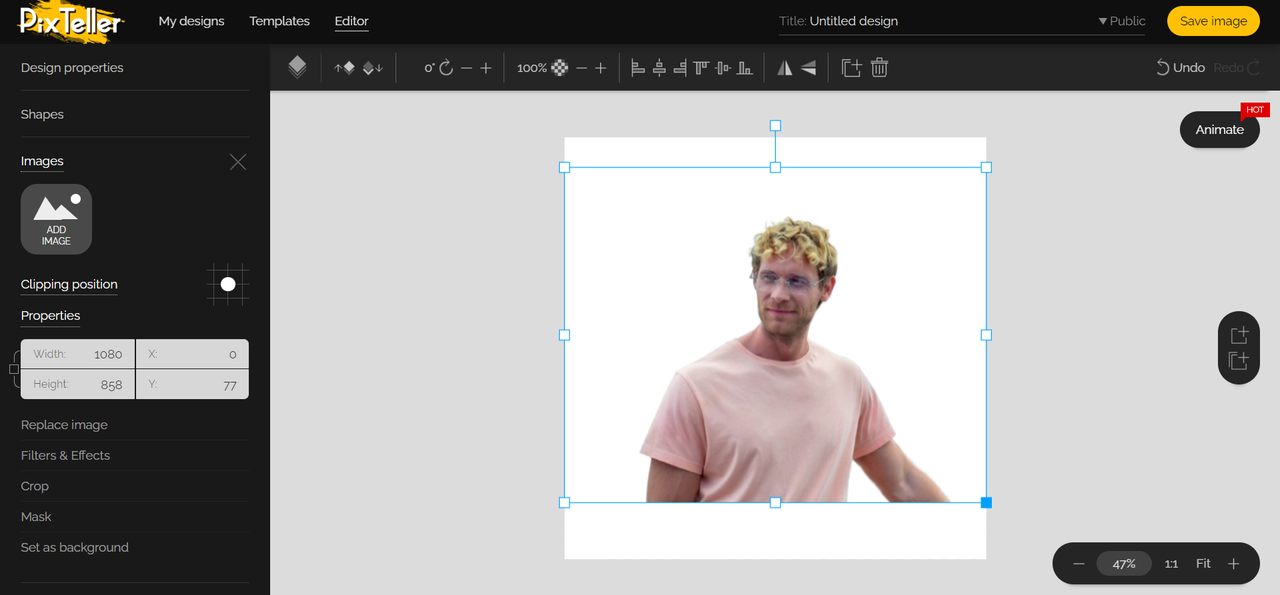Screen dimensions: 1280x595
Task: Flip the image horizontally
Action: click(x=785, y=68)
